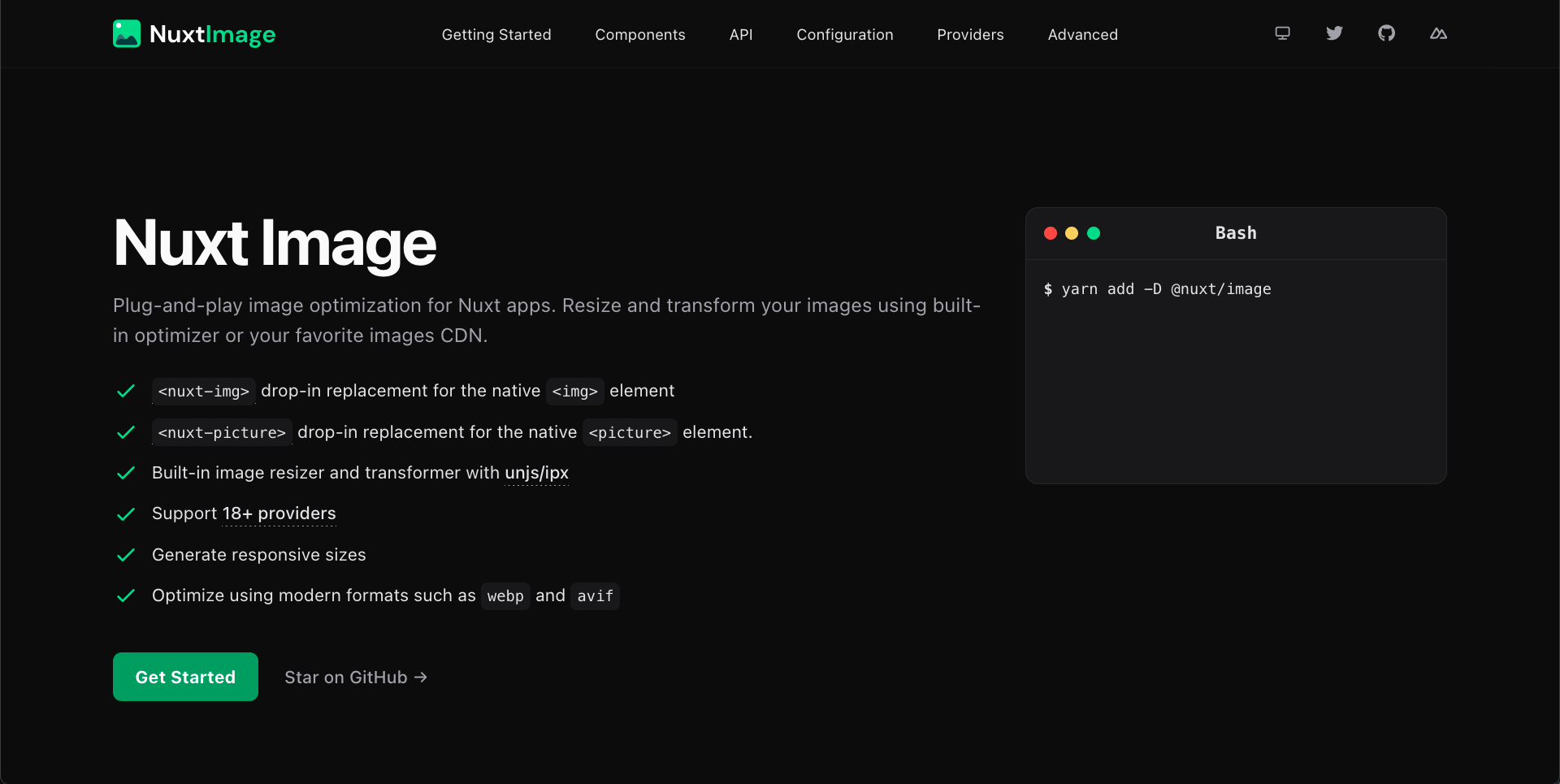Open the GitHub icon in header

pyautogui.click(x=1386, y=33)
